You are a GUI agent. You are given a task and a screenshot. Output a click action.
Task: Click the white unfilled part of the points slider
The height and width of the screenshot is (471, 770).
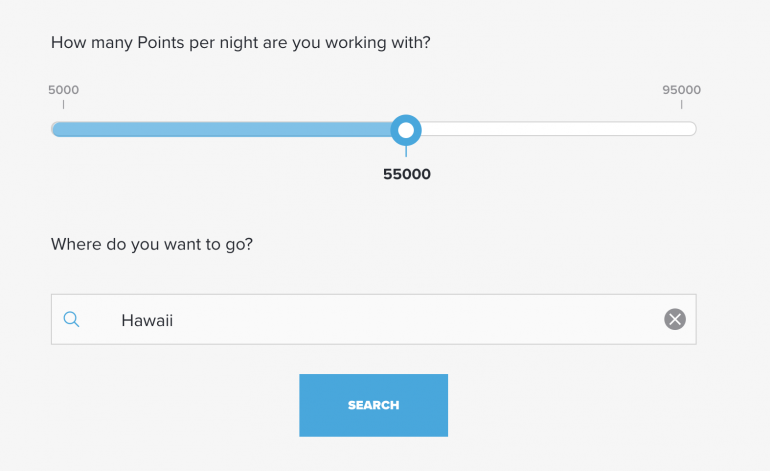coord(560,129)
